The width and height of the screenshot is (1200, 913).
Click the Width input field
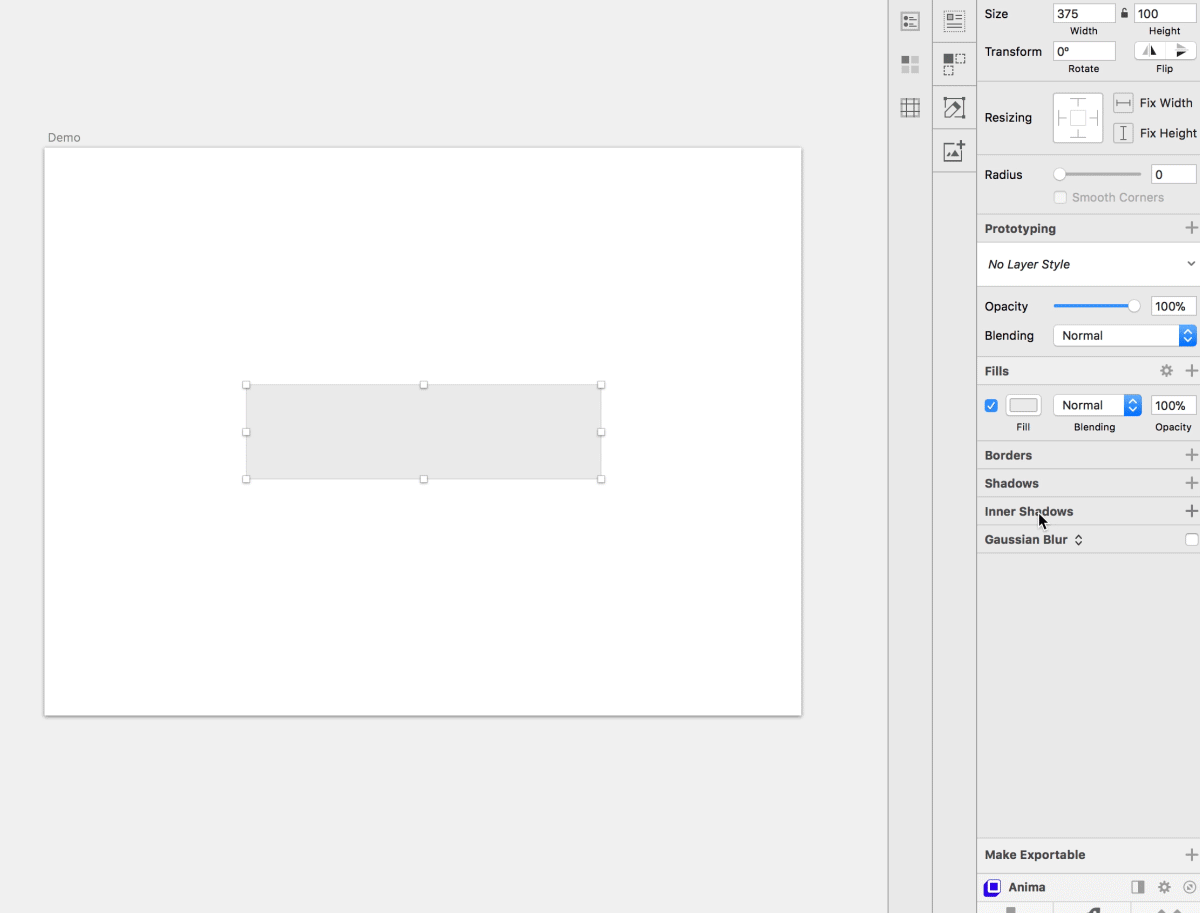point(1084,14)
